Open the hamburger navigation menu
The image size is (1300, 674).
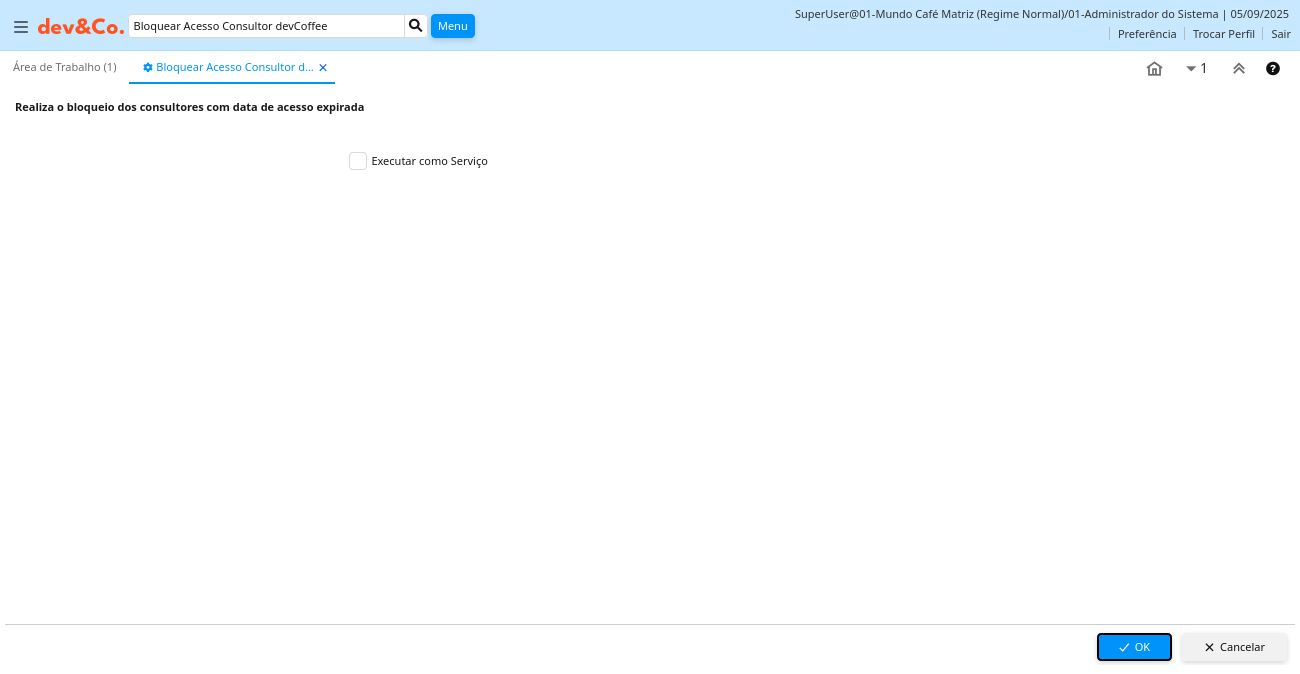[x=21, y=27]
